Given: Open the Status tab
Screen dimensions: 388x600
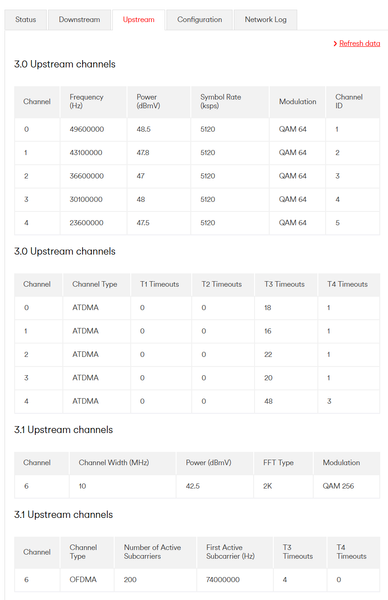Looking at the screenshot, I should [26, 20].
